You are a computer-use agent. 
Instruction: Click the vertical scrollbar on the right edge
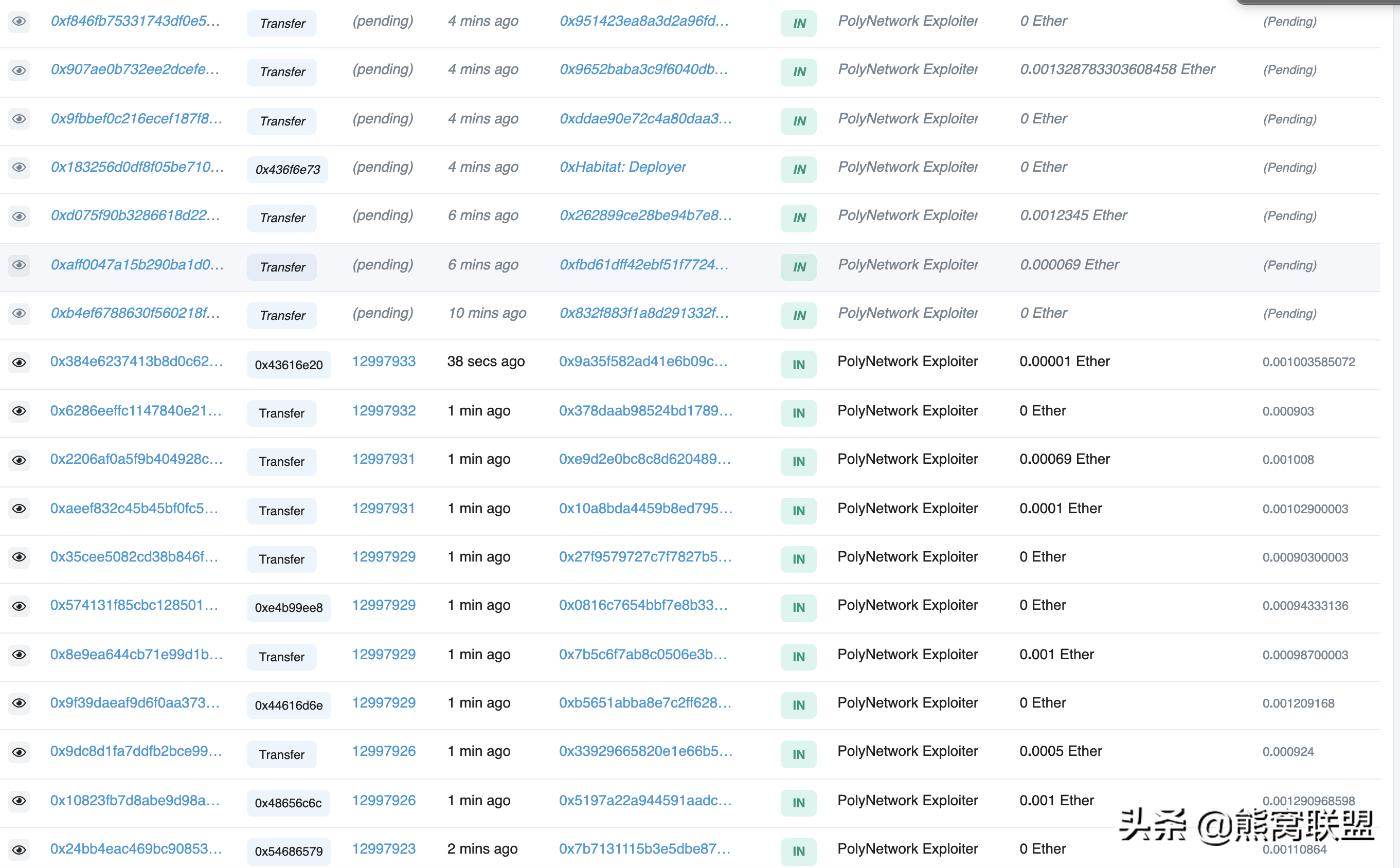click(1395, 434)
